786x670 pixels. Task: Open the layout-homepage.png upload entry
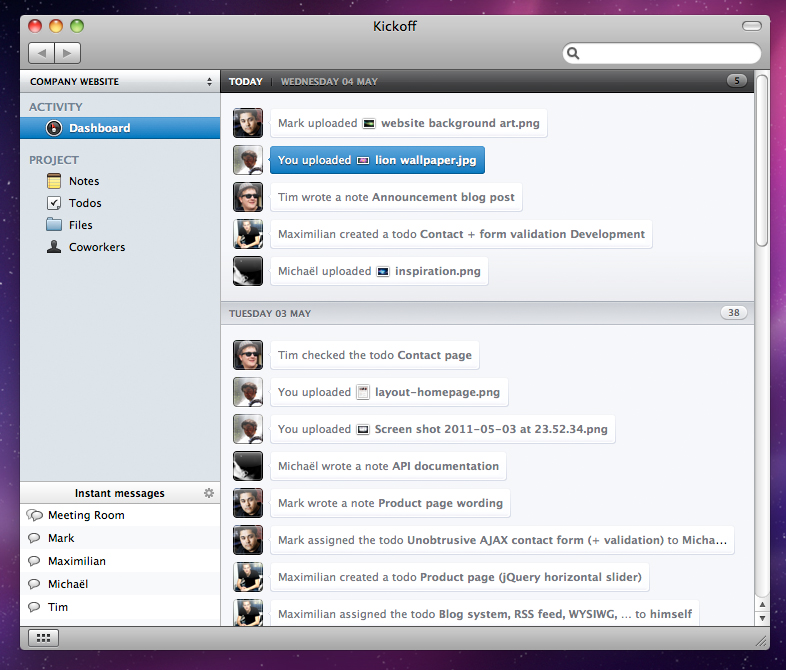389,392
